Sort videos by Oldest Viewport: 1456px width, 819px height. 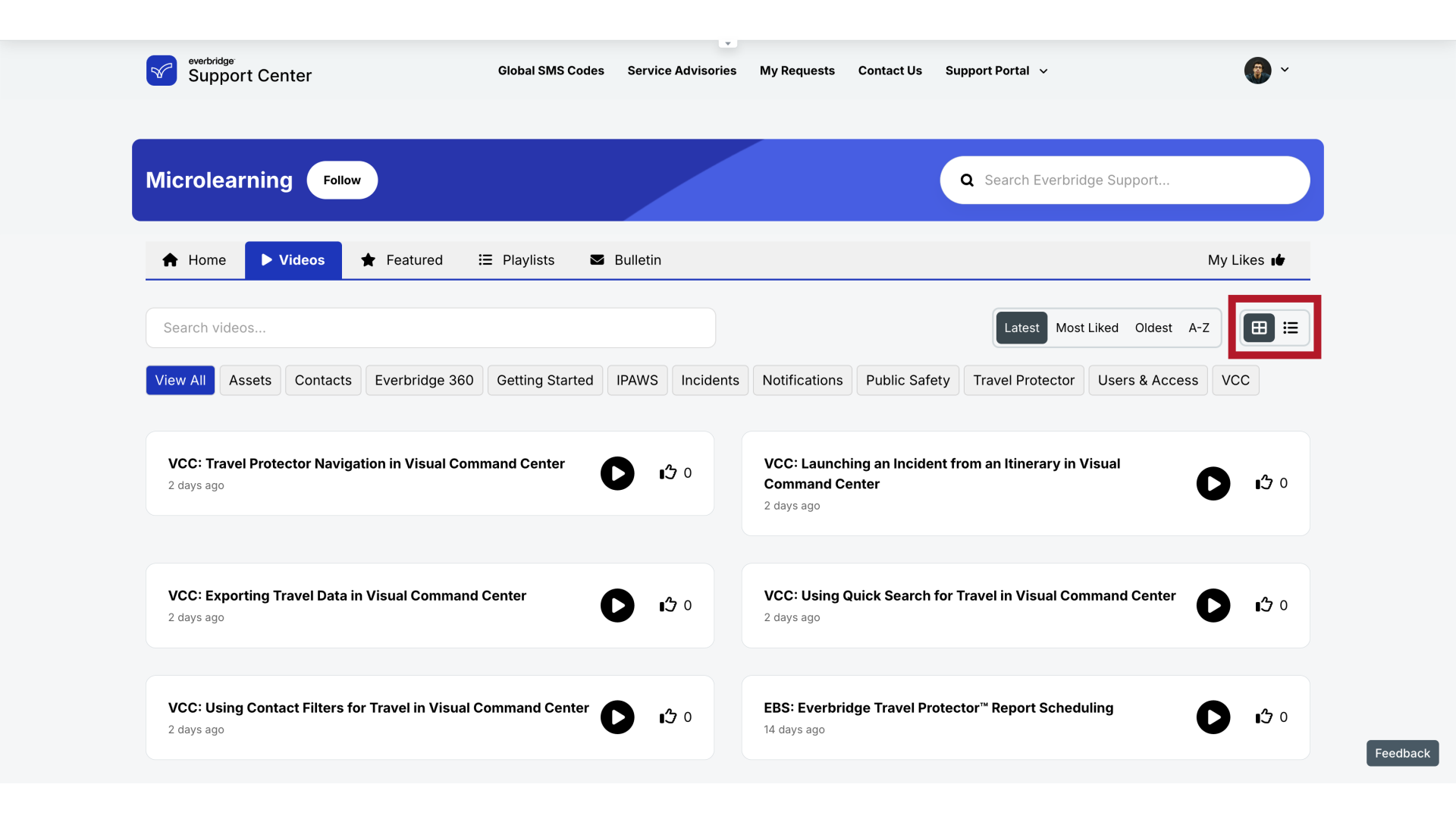[x=1153, y=327]
